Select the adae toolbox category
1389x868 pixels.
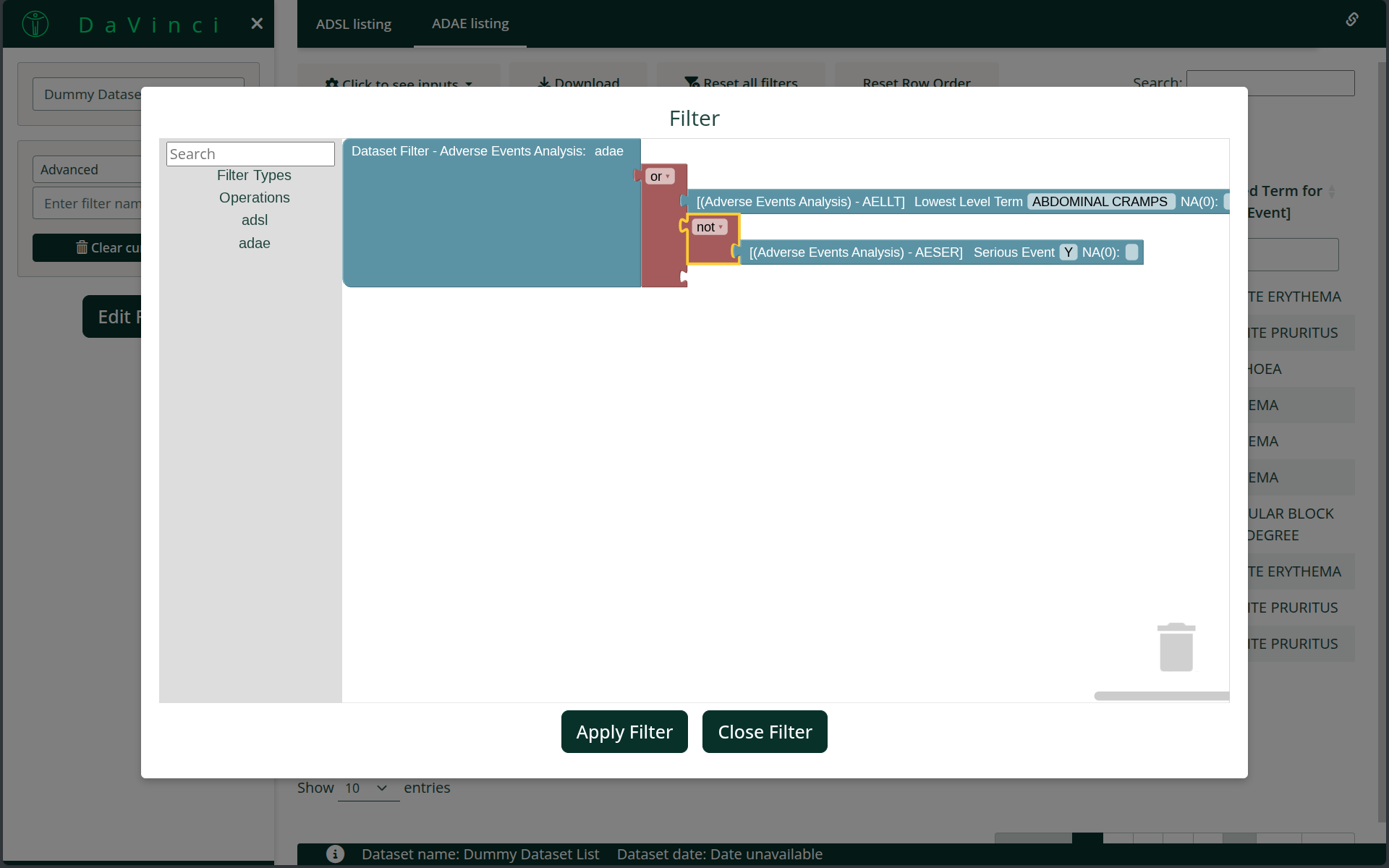tap(254, 243)
